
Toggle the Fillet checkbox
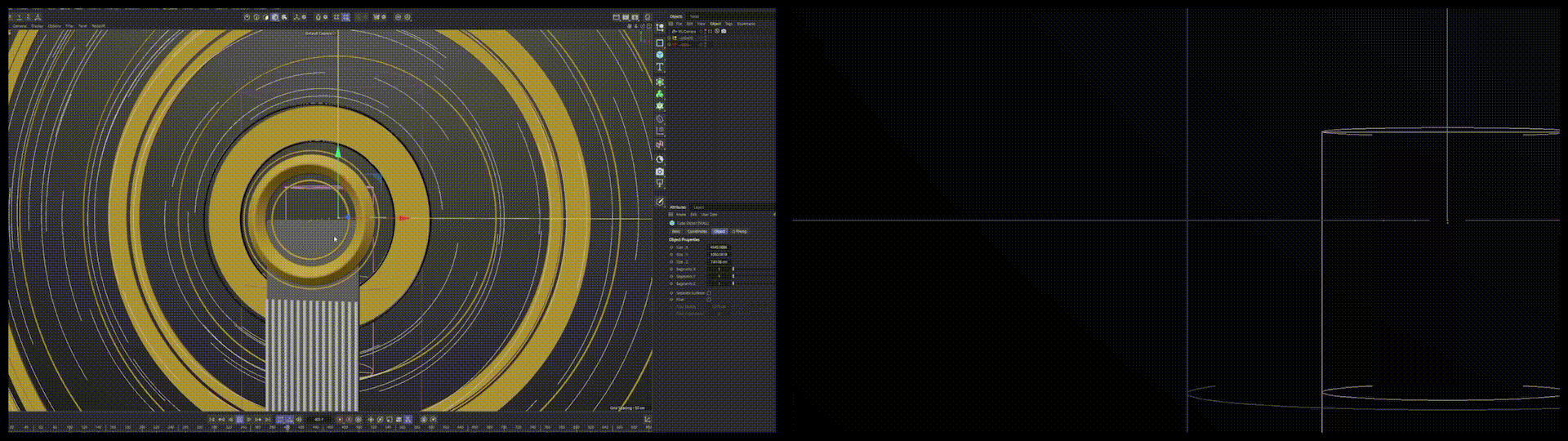coord(709,300)
